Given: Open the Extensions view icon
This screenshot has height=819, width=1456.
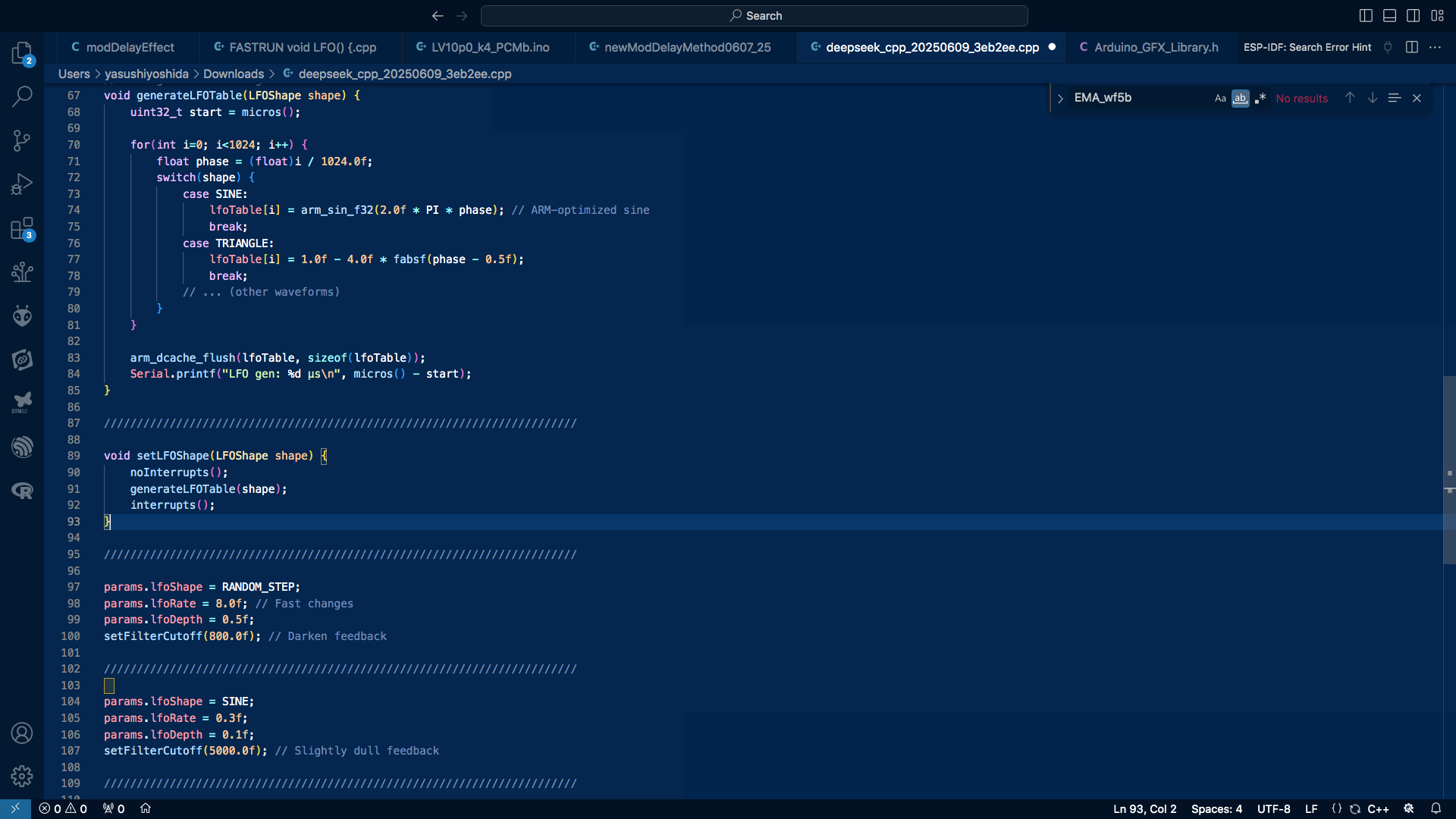Looking at the screenshot, I should (x=22, y=228).
